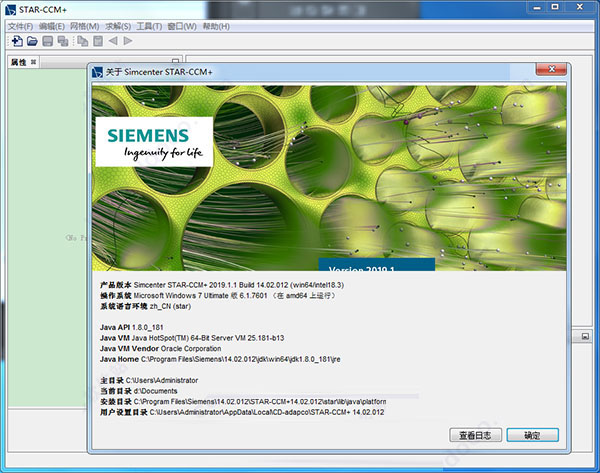The width and height of the screenshot is (600, 473).
Task: Click the grayed Copy toolbar icon
Action: (82, 41)
